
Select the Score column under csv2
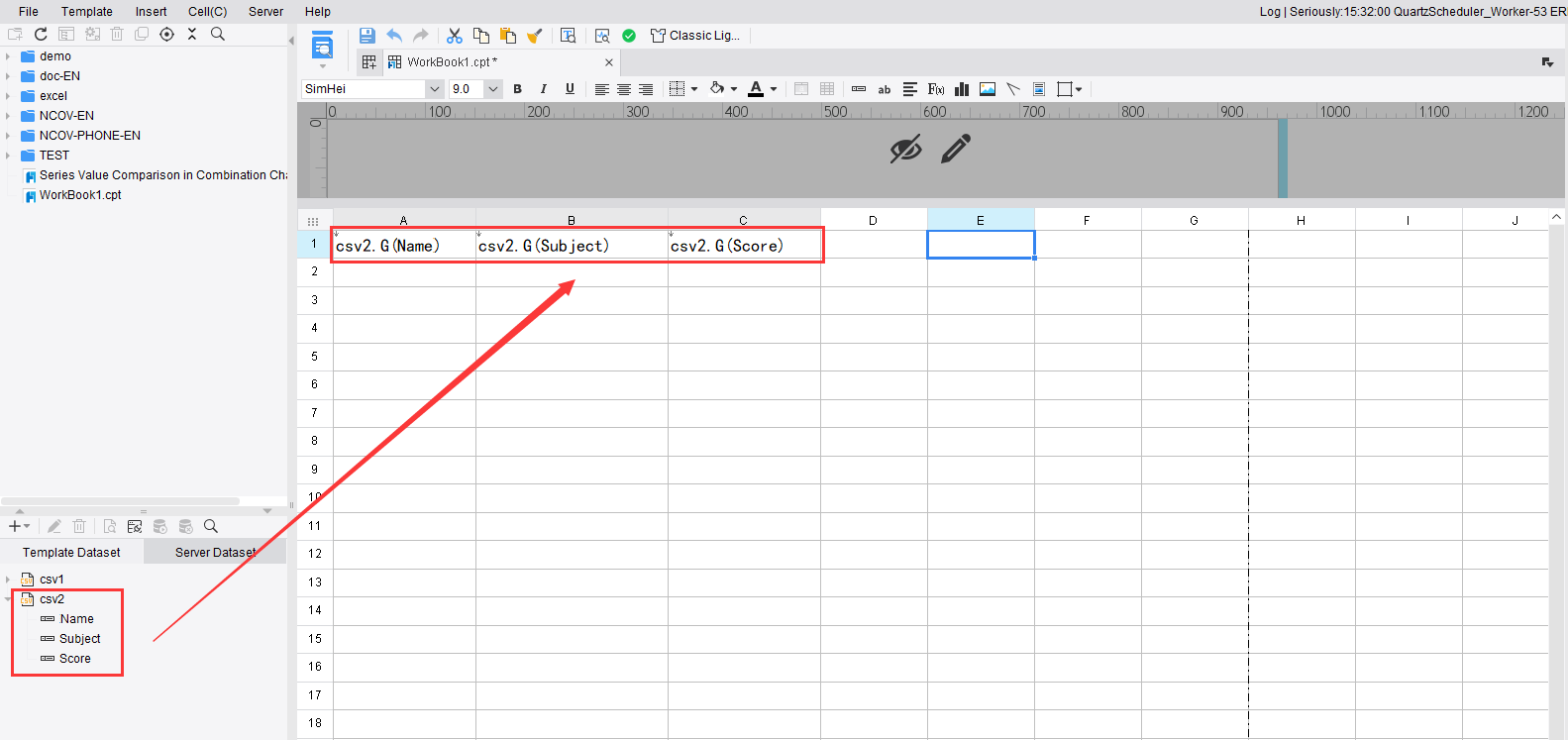point(75,659)
